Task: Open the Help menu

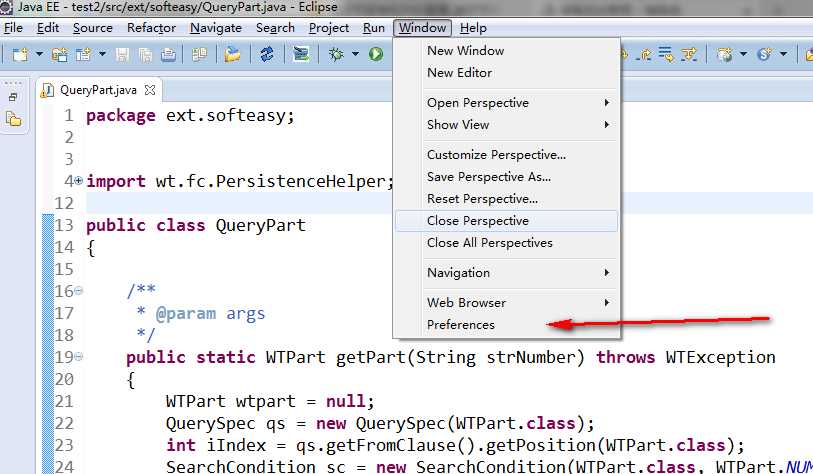Action: pos(473,28)
